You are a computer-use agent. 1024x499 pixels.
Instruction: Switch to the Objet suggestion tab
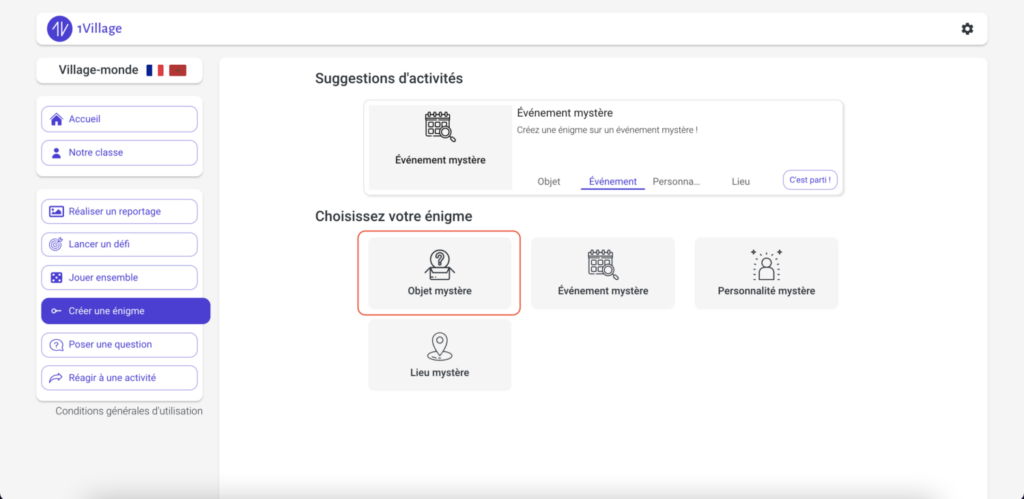point(549,182)
